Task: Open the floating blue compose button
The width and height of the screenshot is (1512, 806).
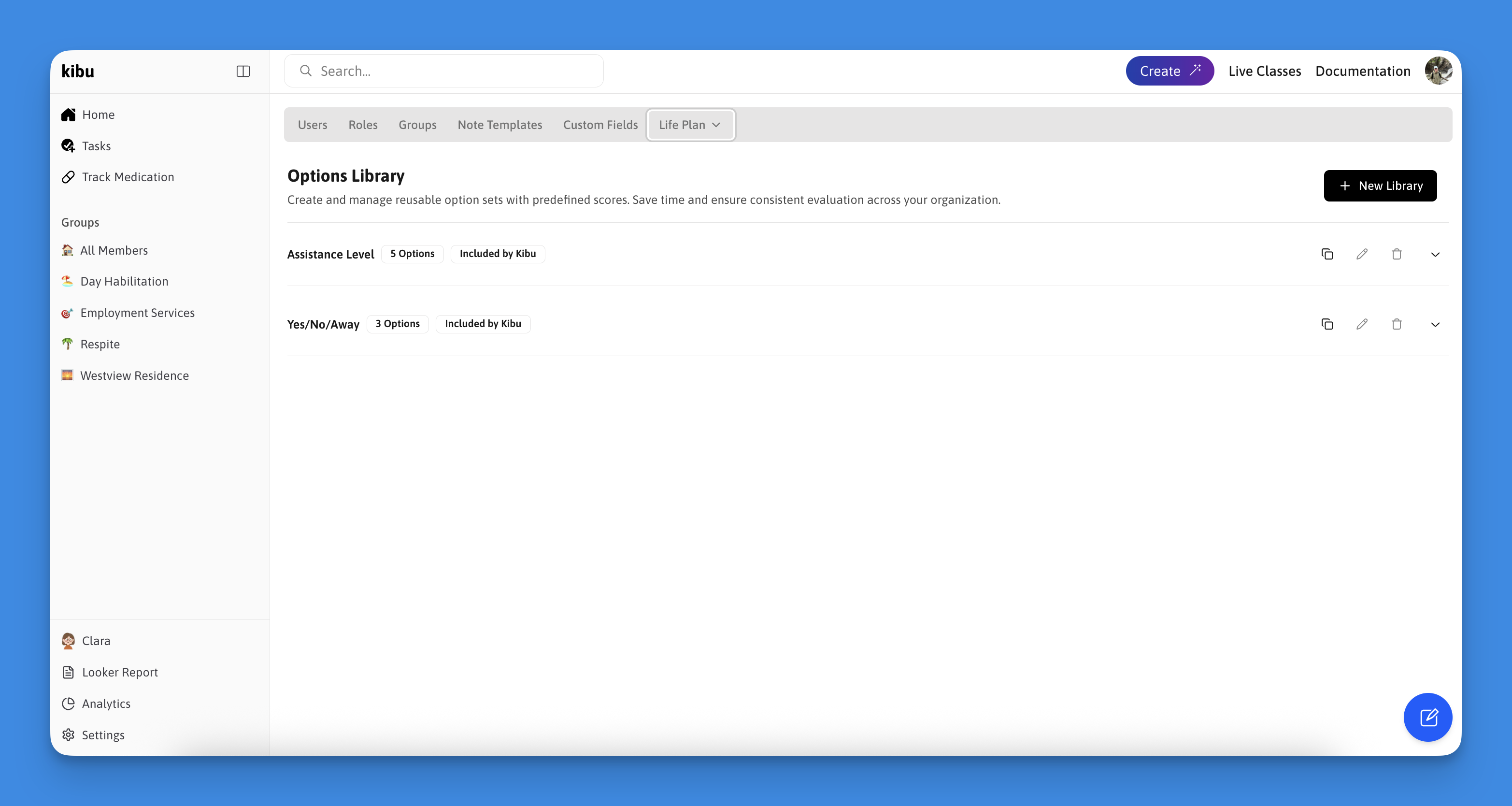Action: click(1427, 717)
